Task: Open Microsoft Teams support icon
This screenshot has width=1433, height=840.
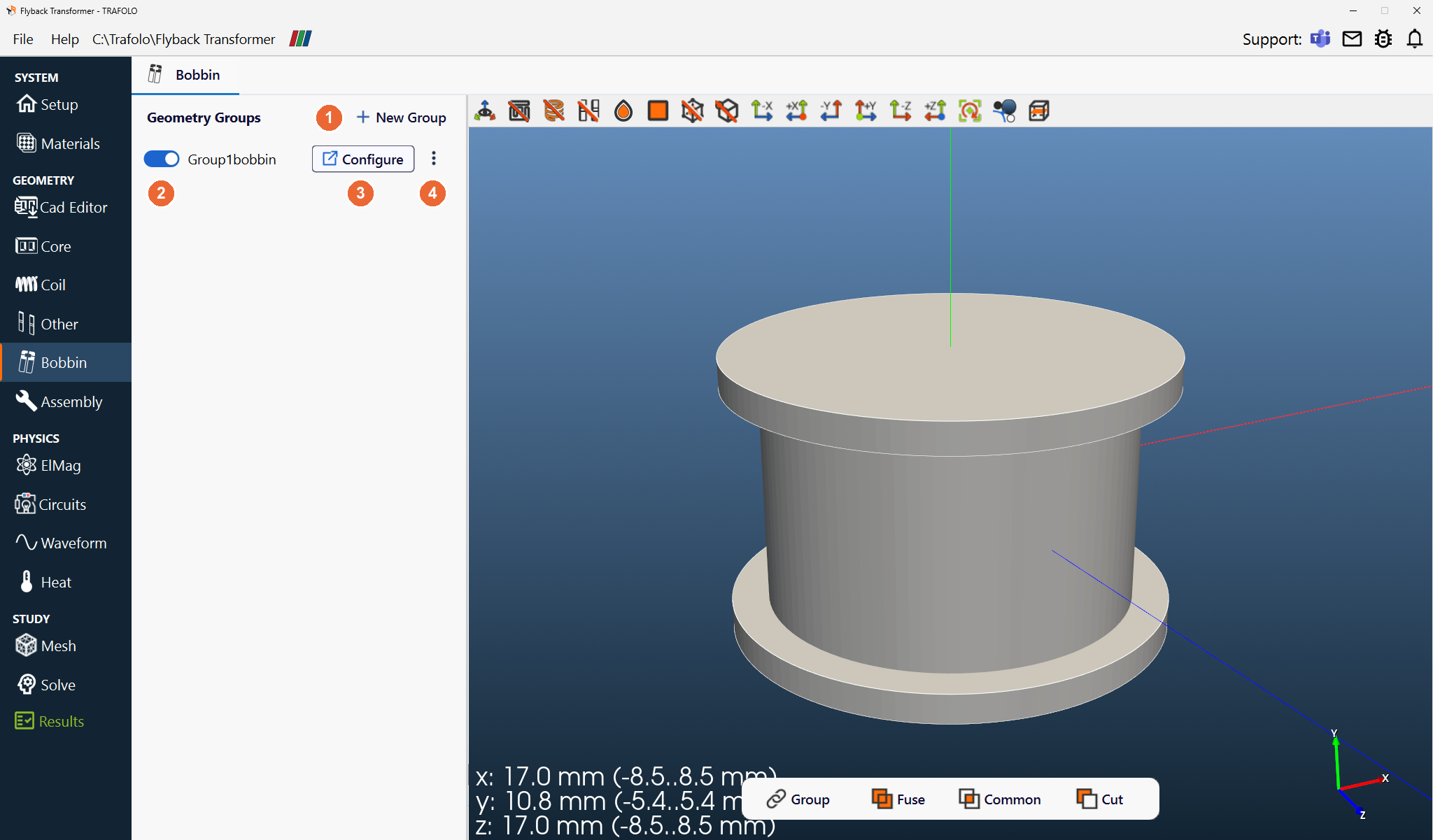Action: [x=1320, y=39]
